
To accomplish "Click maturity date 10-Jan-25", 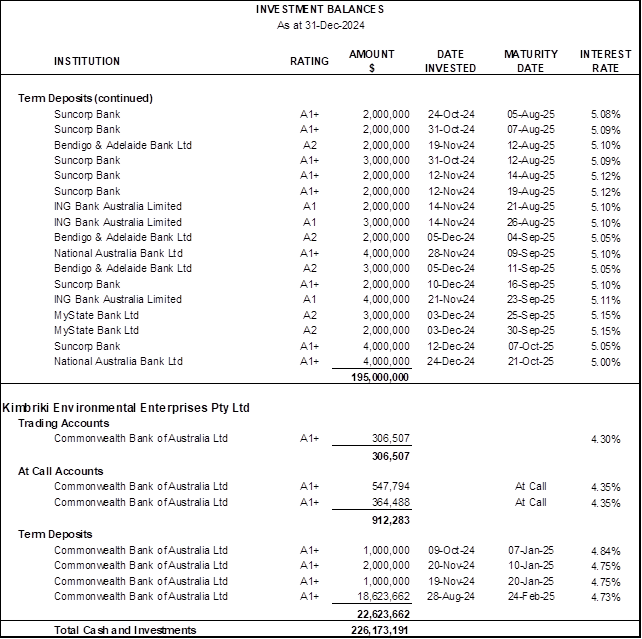I will [531, 565].
